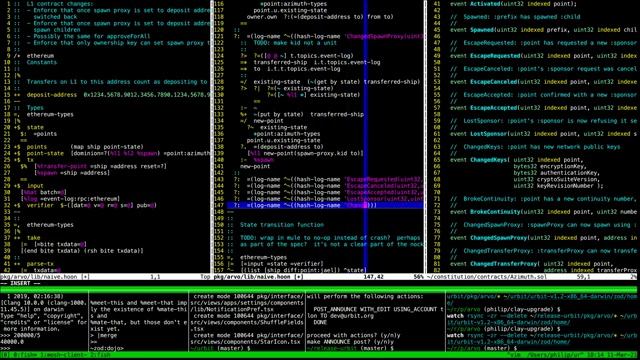The width and height of the screenshot is (640, 360).
Task: Click the 'Constants' comment in the left pane
Action: tap(42, 62)
